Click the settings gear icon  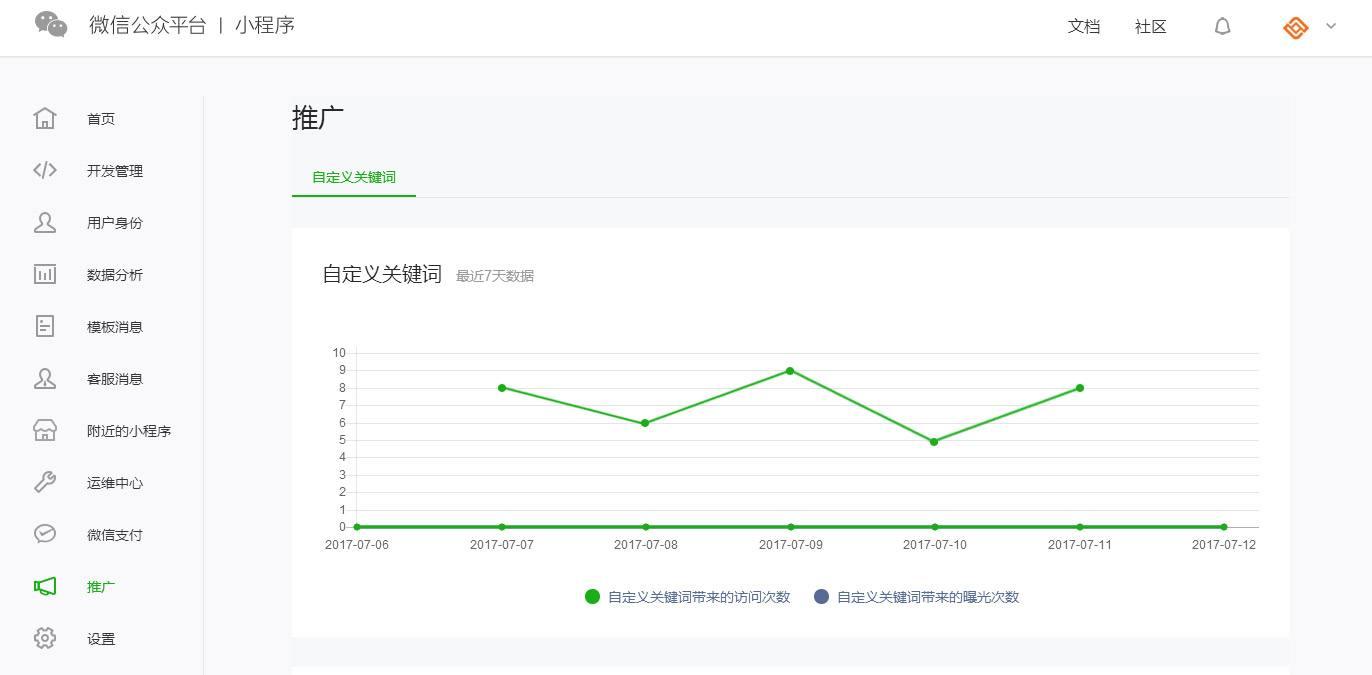(x=45, y=639)
